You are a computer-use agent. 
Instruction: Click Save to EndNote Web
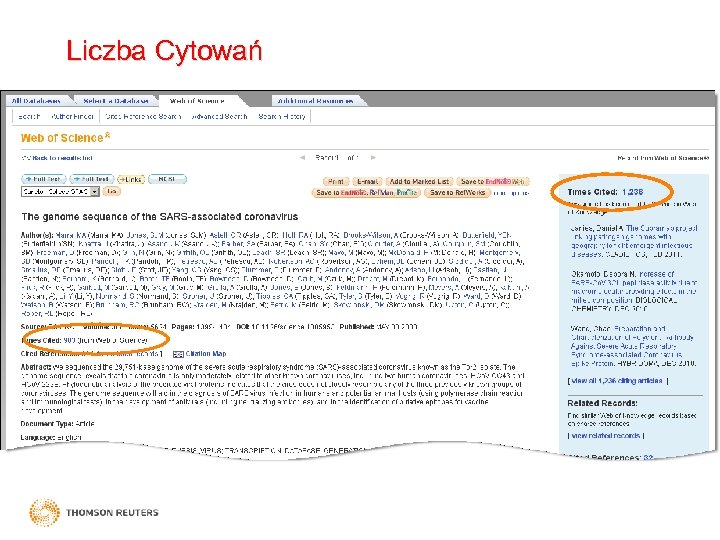pos(493,181)
